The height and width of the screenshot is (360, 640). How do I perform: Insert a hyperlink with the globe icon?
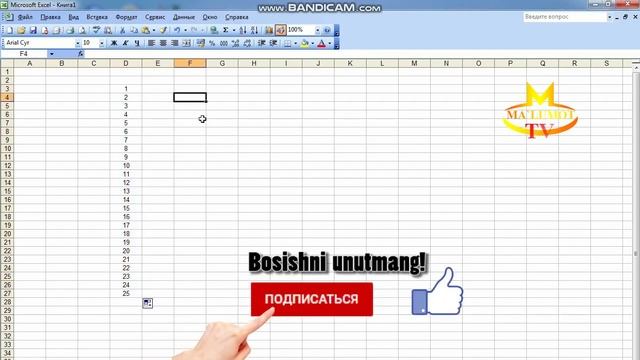[x=213, y=30]
